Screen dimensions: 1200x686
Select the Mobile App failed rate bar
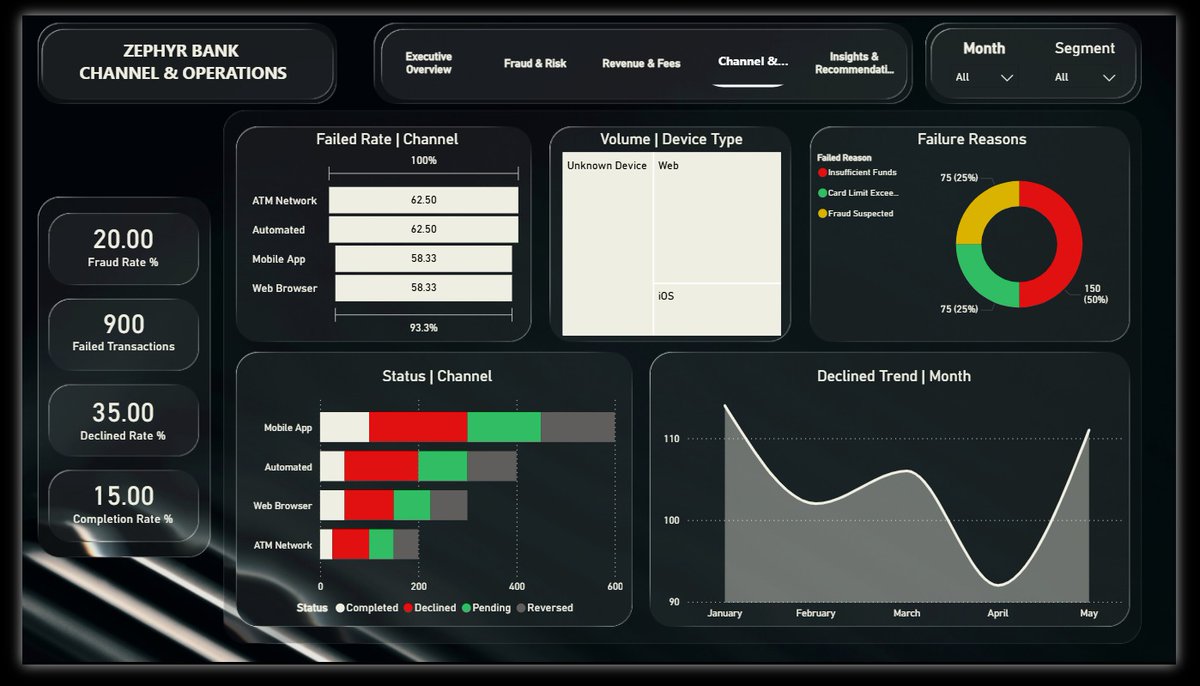pyautogui.click(x=423, y=259)
